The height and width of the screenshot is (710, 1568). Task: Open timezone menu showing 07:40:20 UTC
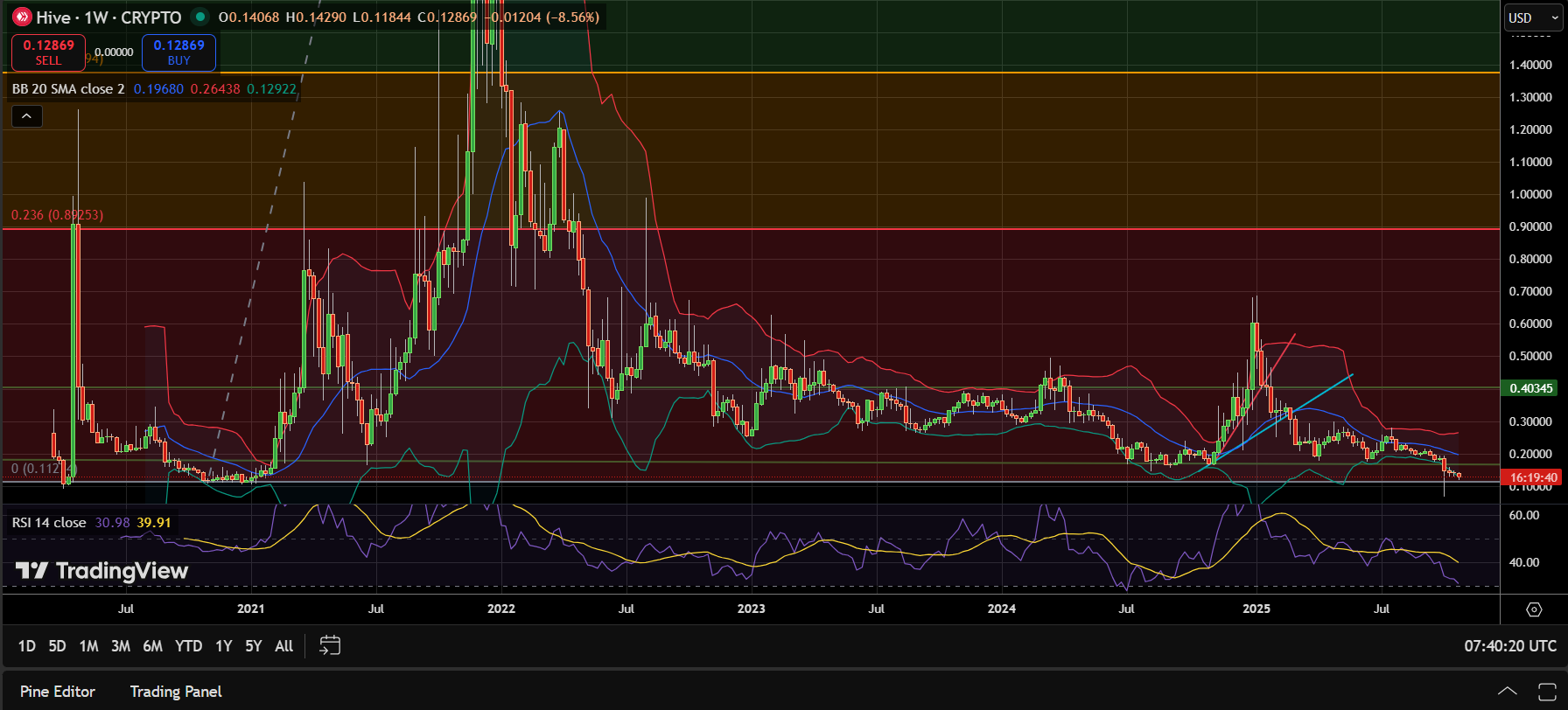tap(1510, 646)
